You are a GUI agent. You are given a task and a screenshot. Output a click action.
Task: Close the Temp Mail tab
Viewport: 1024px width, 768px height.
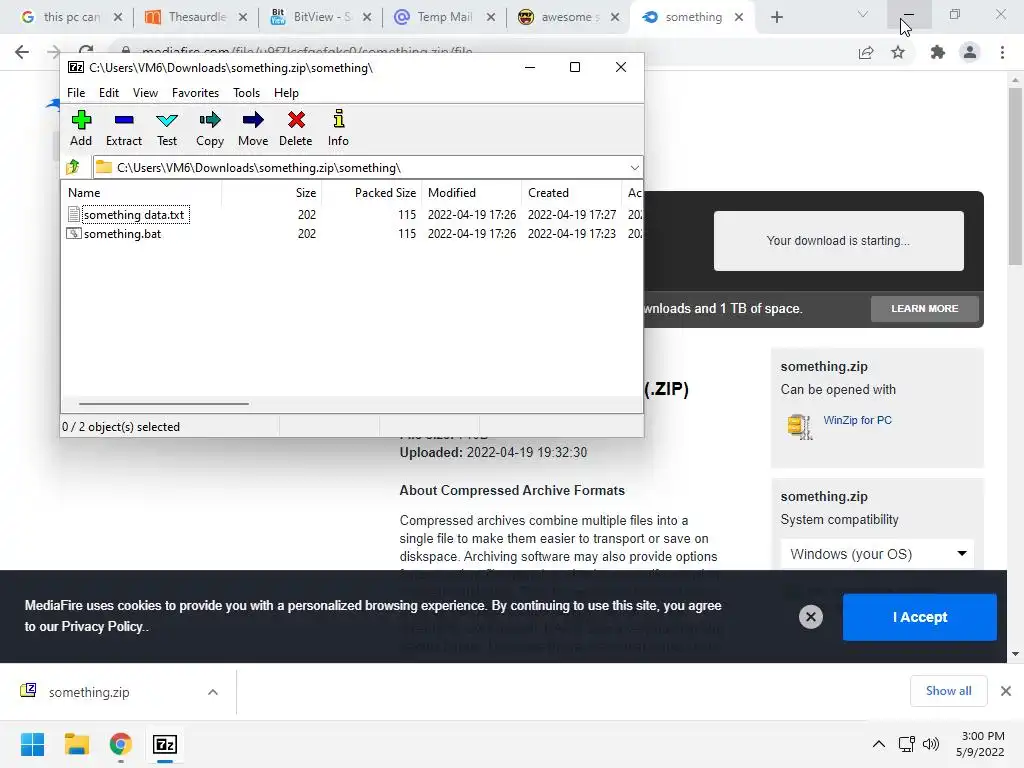[x=491, y=18]
